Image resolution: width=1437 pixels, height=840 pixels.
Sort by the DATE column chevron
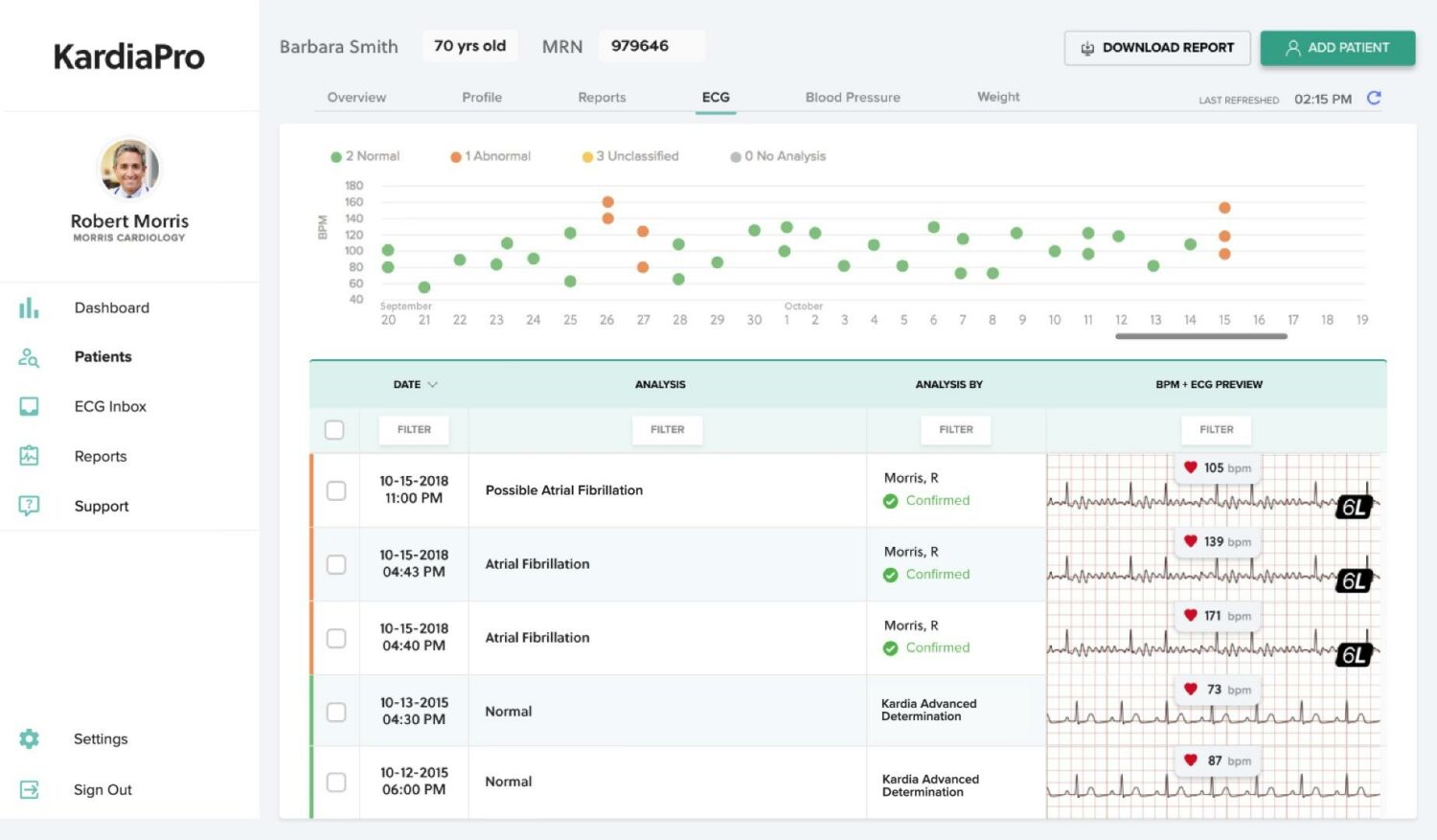pyautogui.click(x=432, y=384)
